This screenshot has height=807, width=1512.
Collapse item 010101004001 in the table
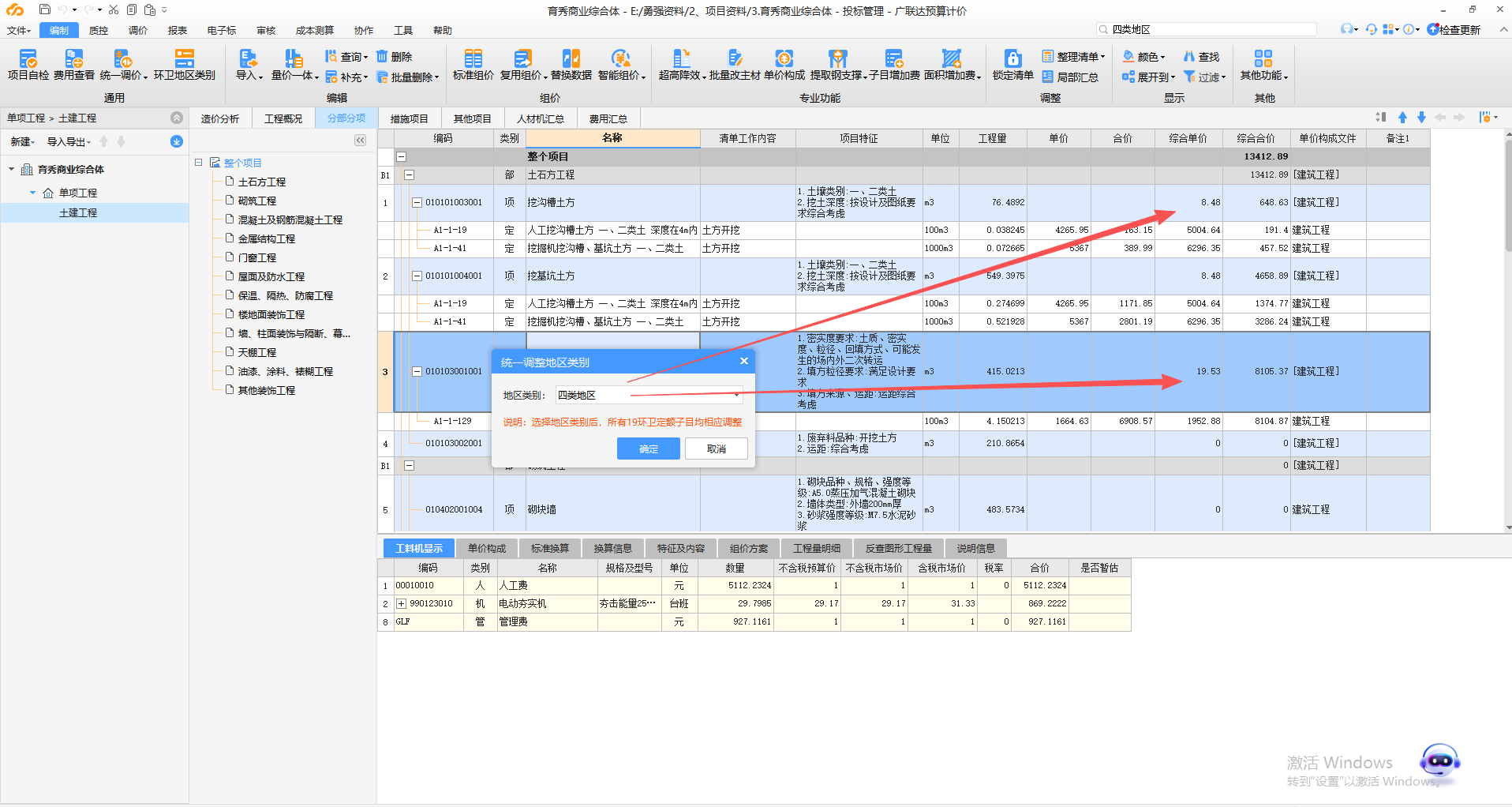click(417, 276)
